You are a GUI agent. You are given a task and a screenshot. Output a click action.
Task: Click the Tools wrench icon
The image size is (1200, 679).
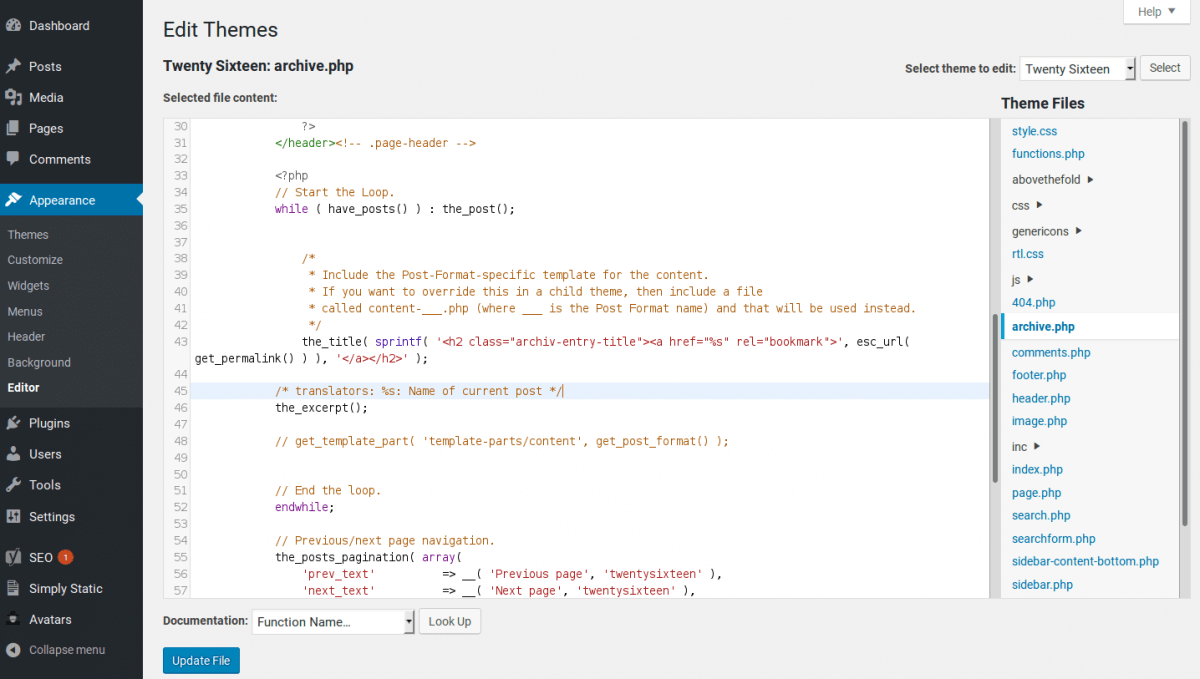click(14, 485)
